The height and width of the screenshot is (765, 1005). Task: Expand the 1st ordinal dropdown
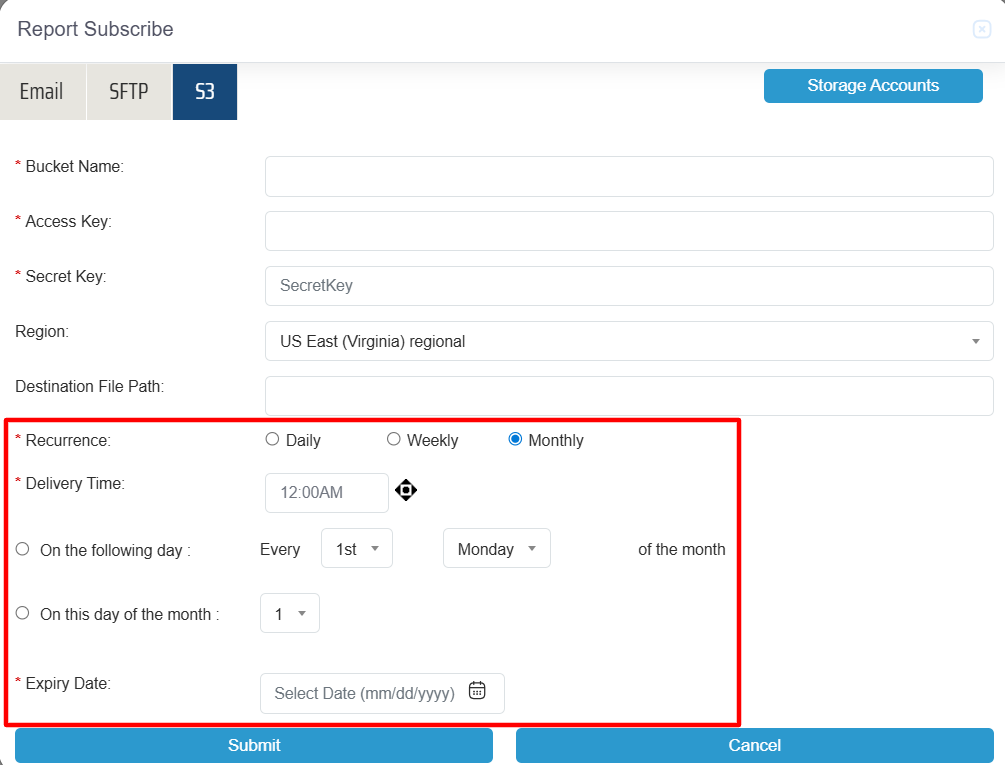click(356, 549)
